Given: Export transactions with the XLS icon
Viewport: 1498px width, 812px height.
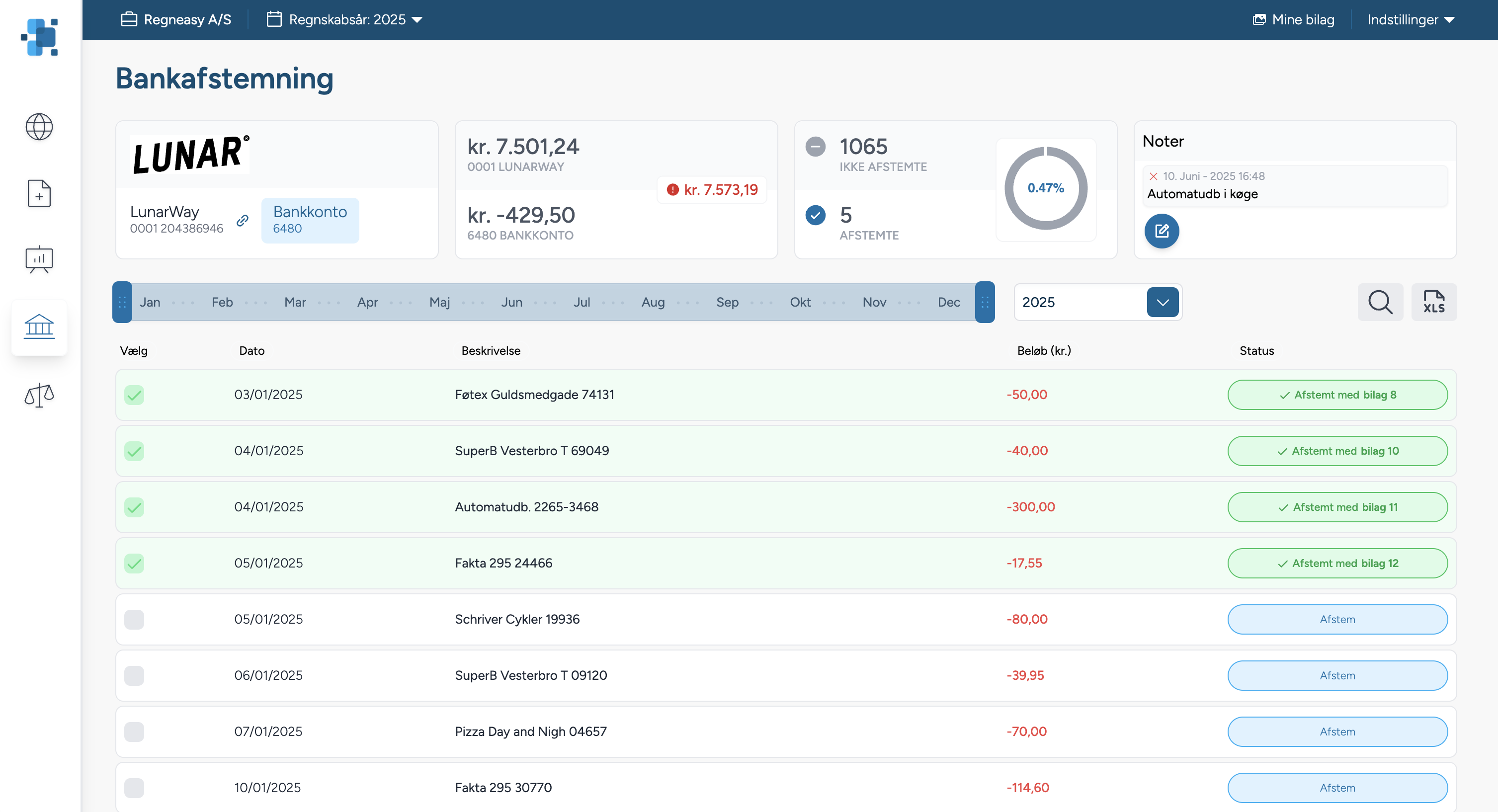Looking at the screenshot, I should click(x=1433, y=302).
